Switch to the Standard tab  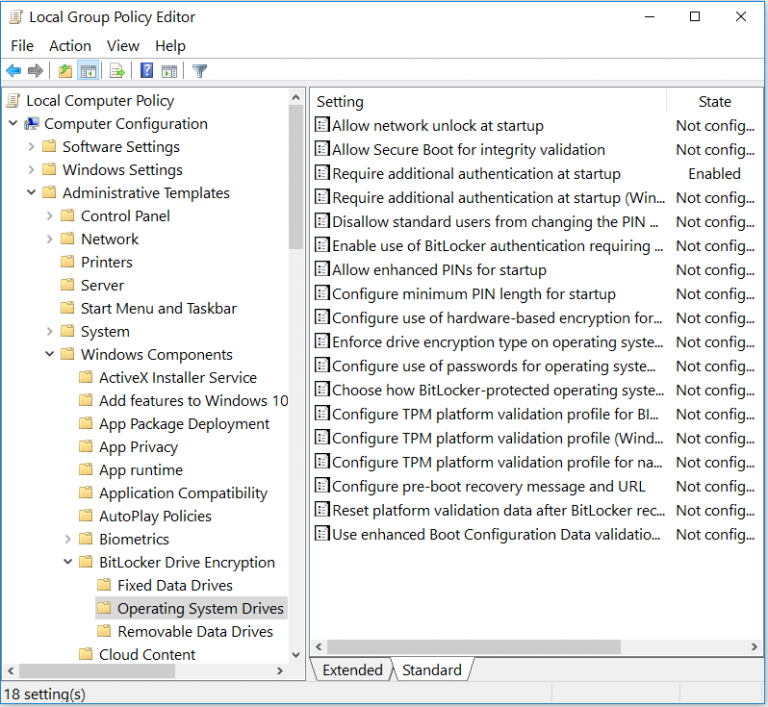pos(432,670)
